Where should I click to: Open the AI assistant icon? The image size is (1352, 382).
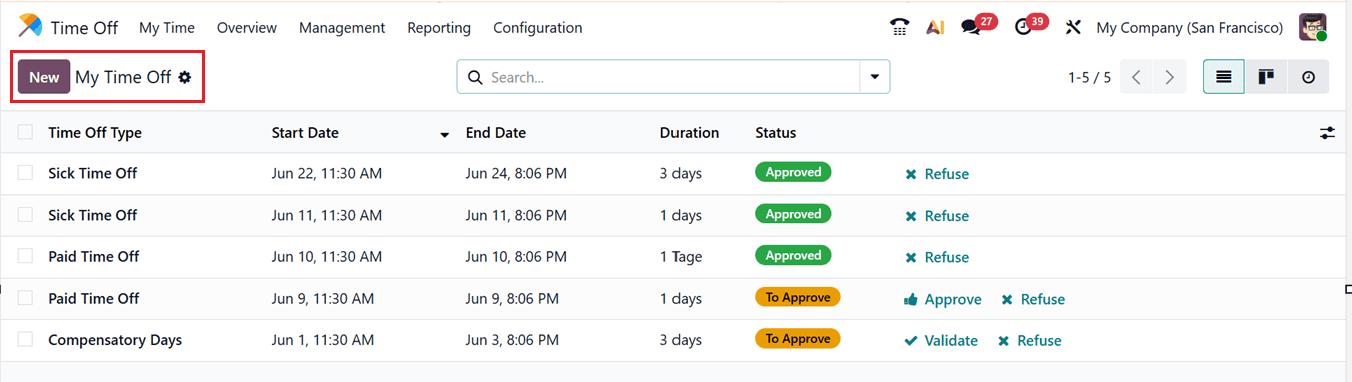935,28
